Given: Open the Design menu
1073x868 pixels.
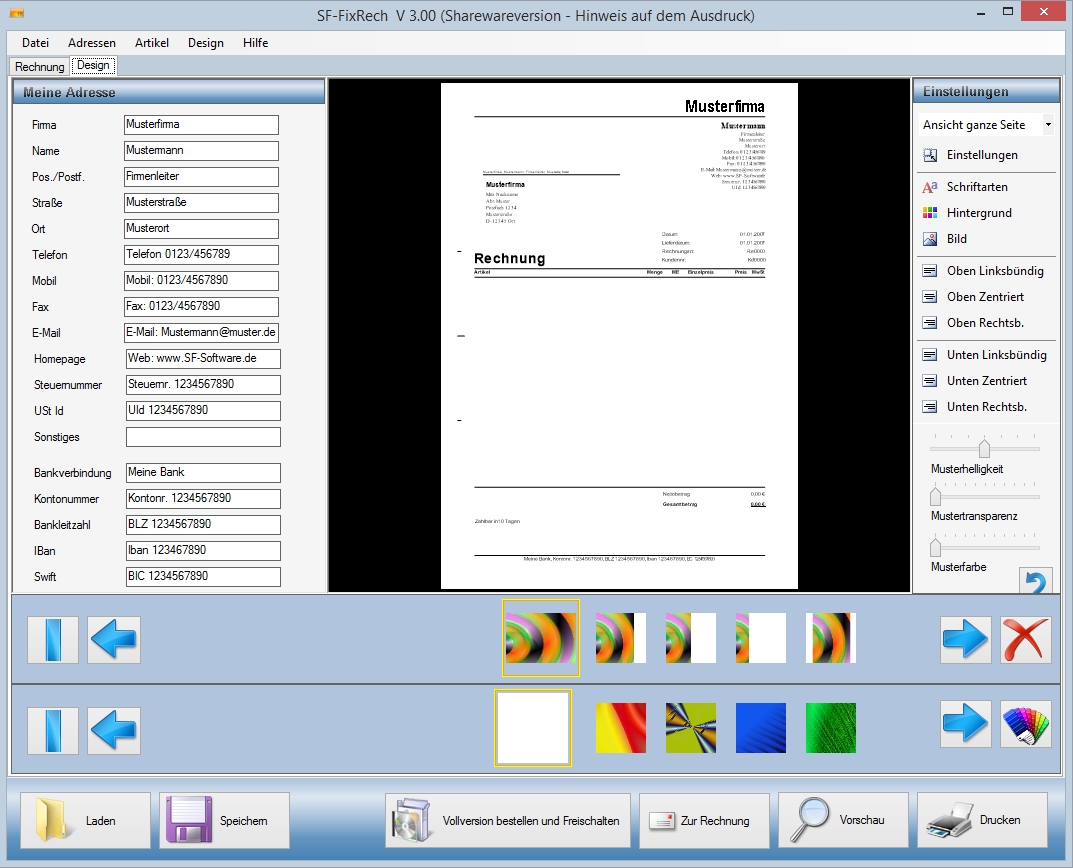Looking at the screenshot, I should pos(205,42).
